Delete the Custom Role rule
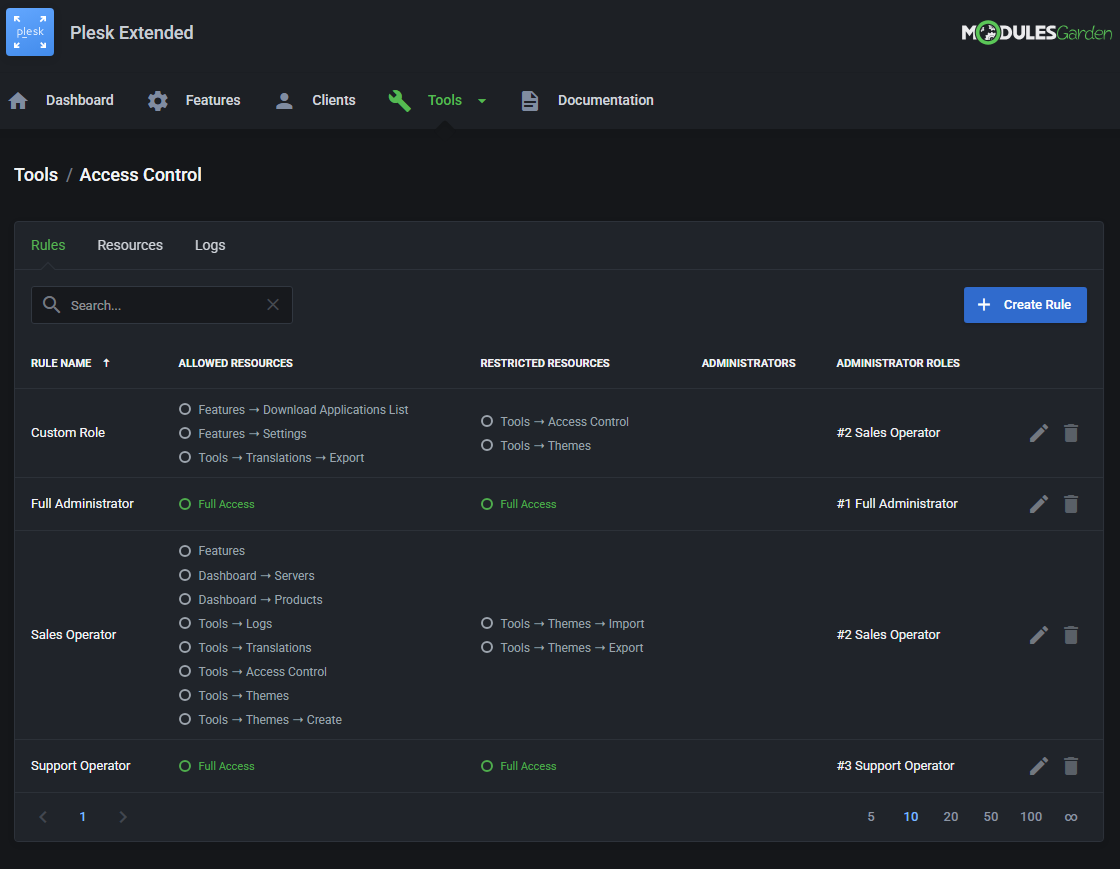Image resolution: width=1120 pixels, height=869 pixels. (1071, 433)
